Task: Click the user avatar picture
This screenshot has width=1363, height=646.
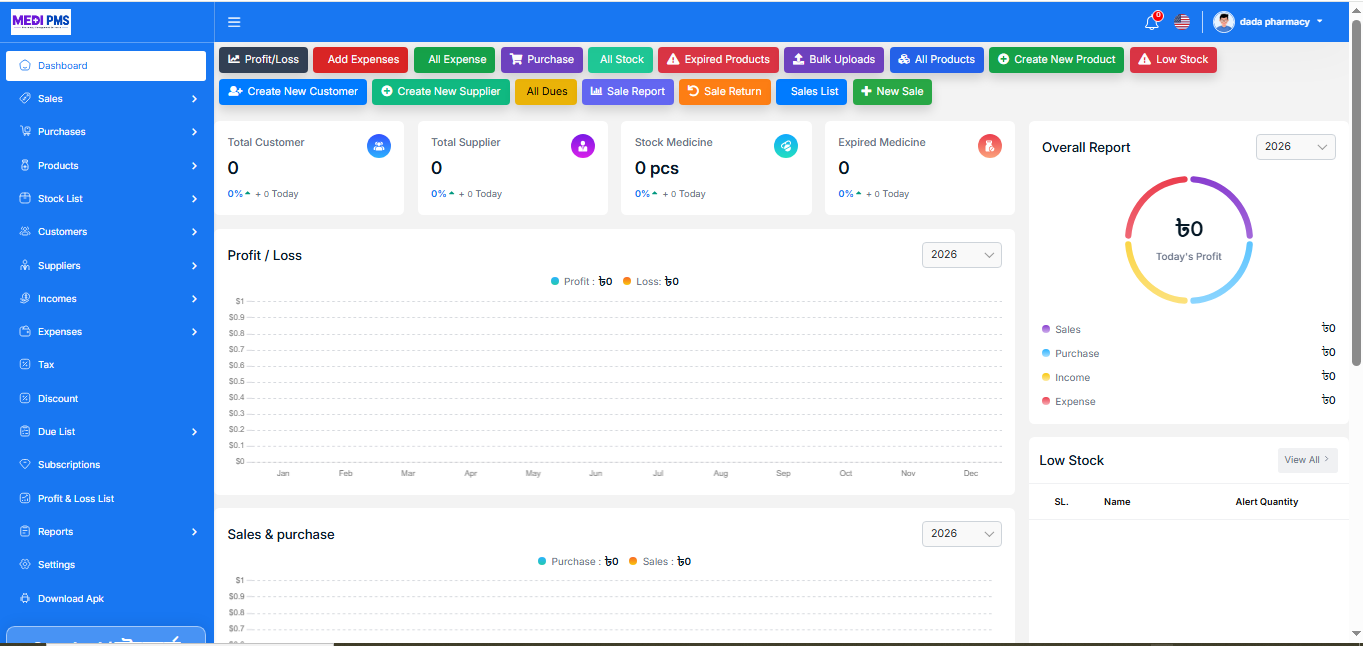Action: [1224, 22]
